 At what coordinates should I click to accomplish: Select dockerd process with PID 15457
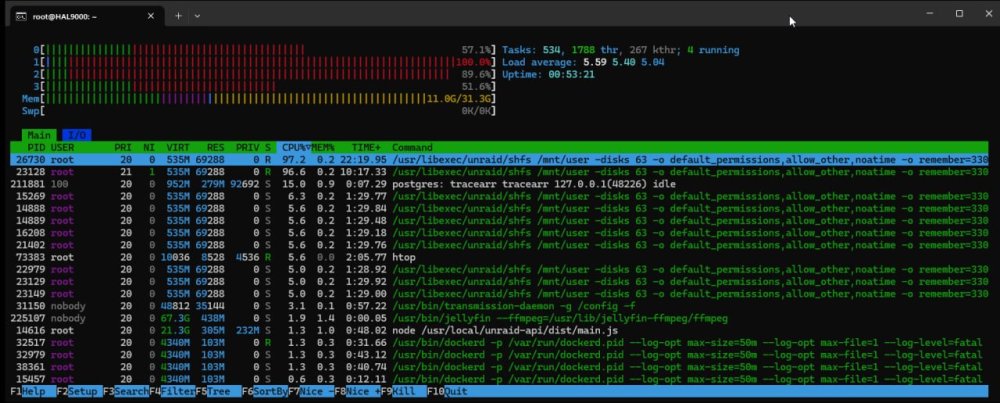click(x=500, y=379)
